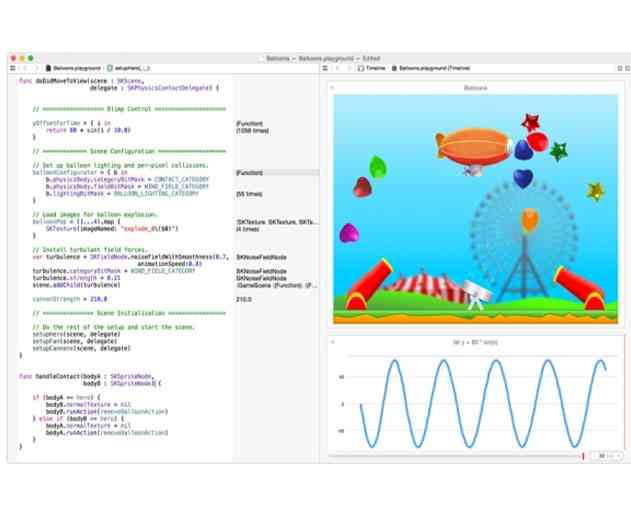This screenshot has width=631, height=522.
Task: Go back in the timeline pane history
Action: pyautogui.click(x=338, y=68)
